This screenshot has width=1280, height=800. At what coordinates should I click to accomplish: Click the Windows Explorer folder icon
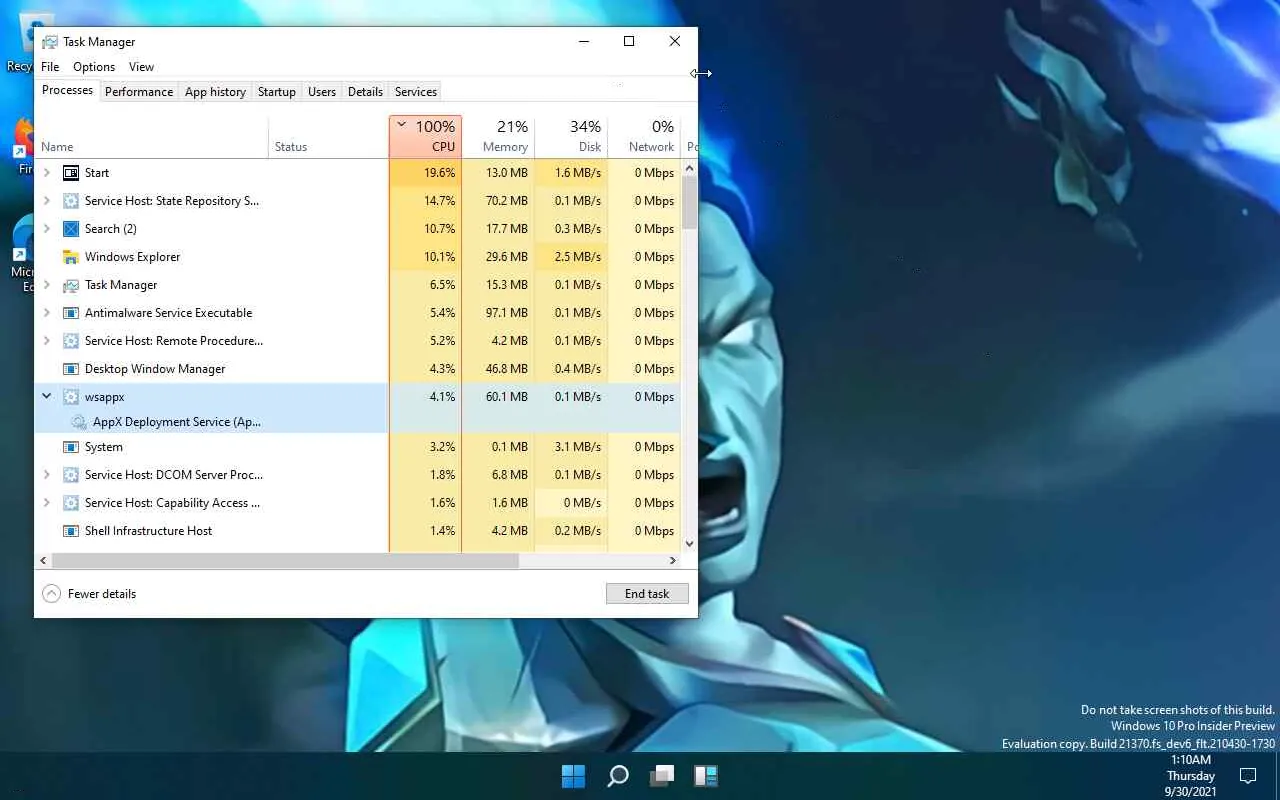[x=71, y=257]
